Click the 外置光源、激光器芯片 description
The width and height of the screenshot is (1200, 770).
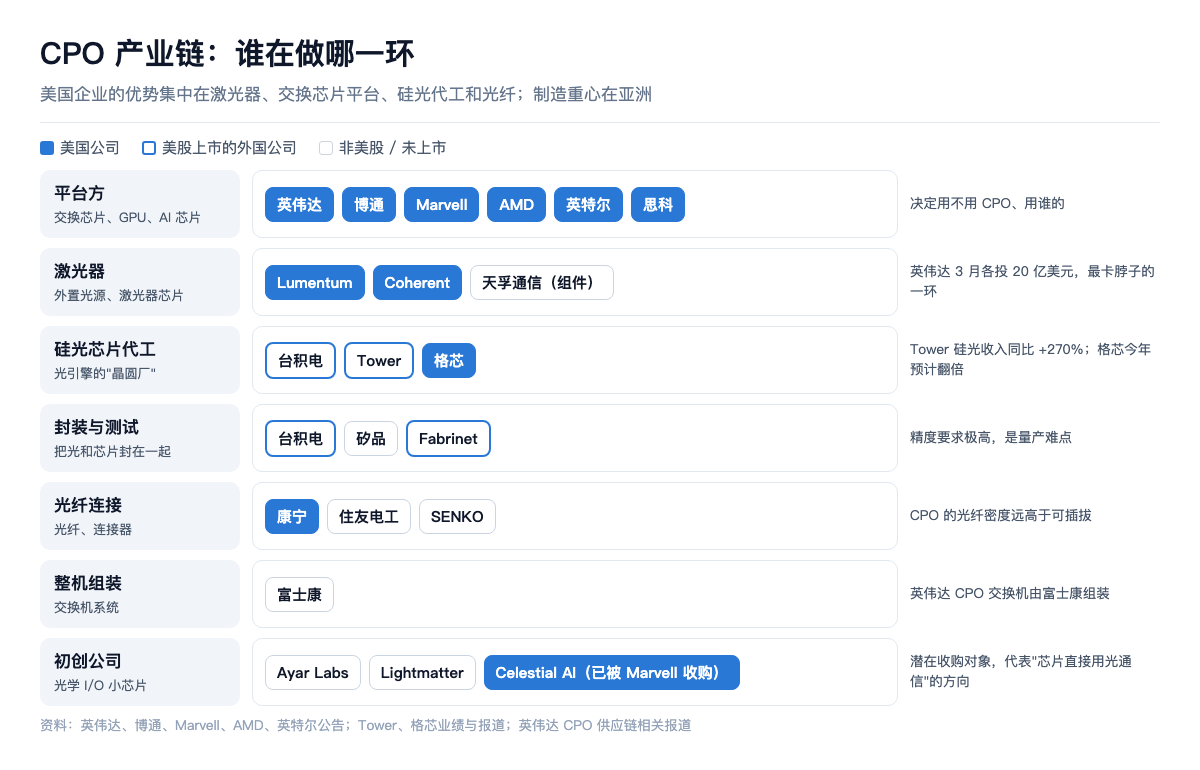click(x=119, y=296)
